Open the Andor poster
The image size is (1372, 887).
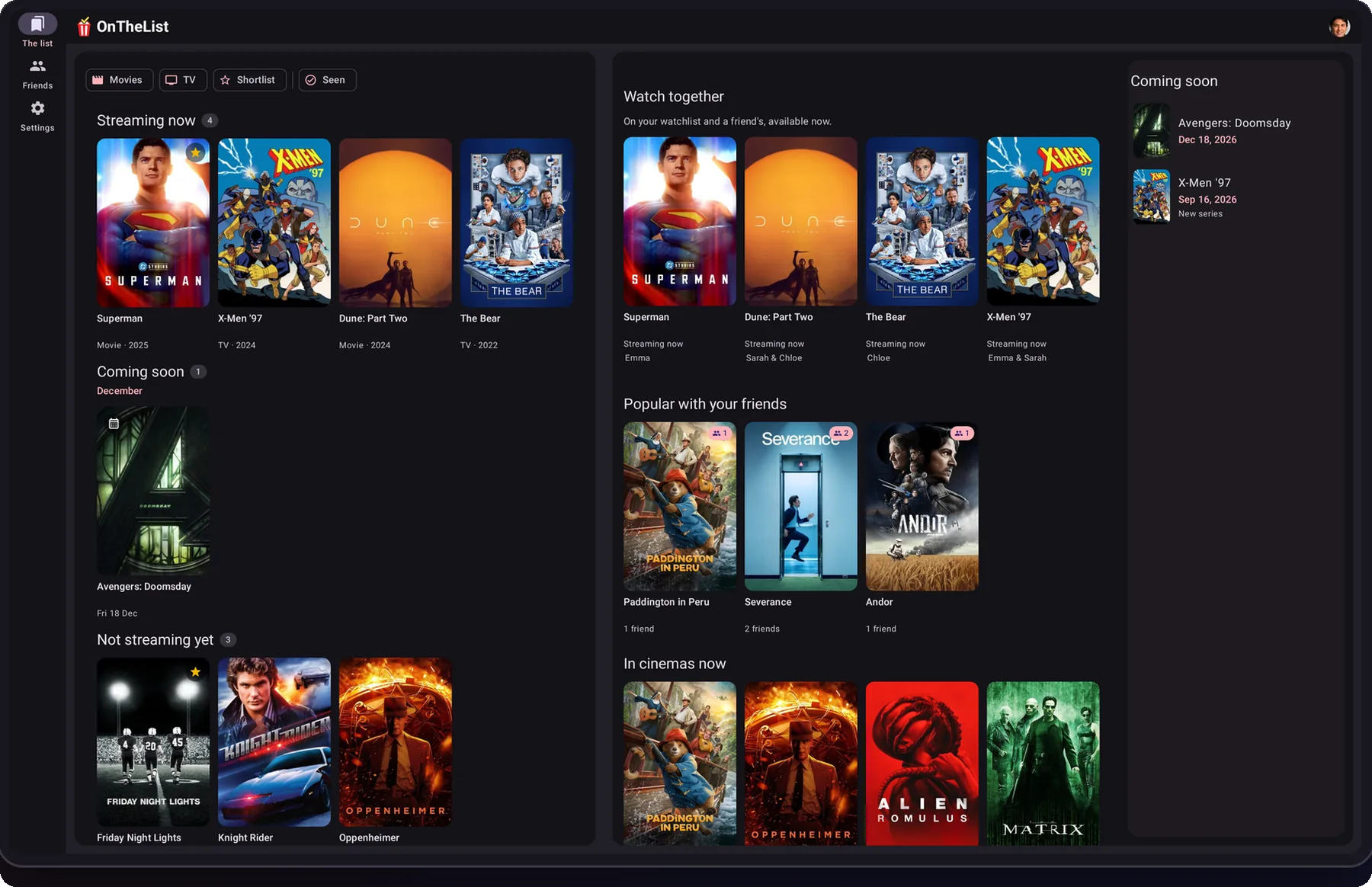coord(922,506)
